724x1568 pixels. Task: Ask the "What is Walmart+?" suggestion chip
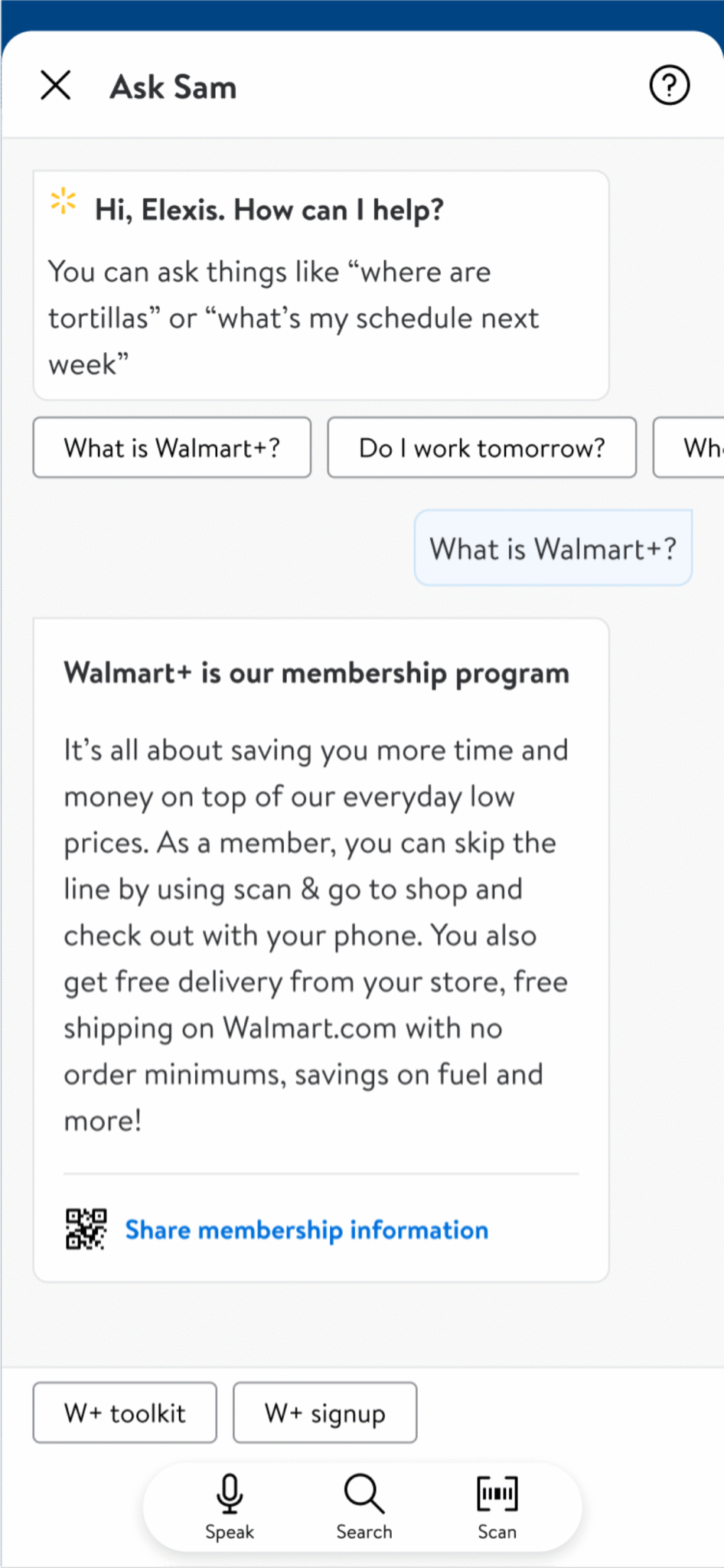point(171,448)
